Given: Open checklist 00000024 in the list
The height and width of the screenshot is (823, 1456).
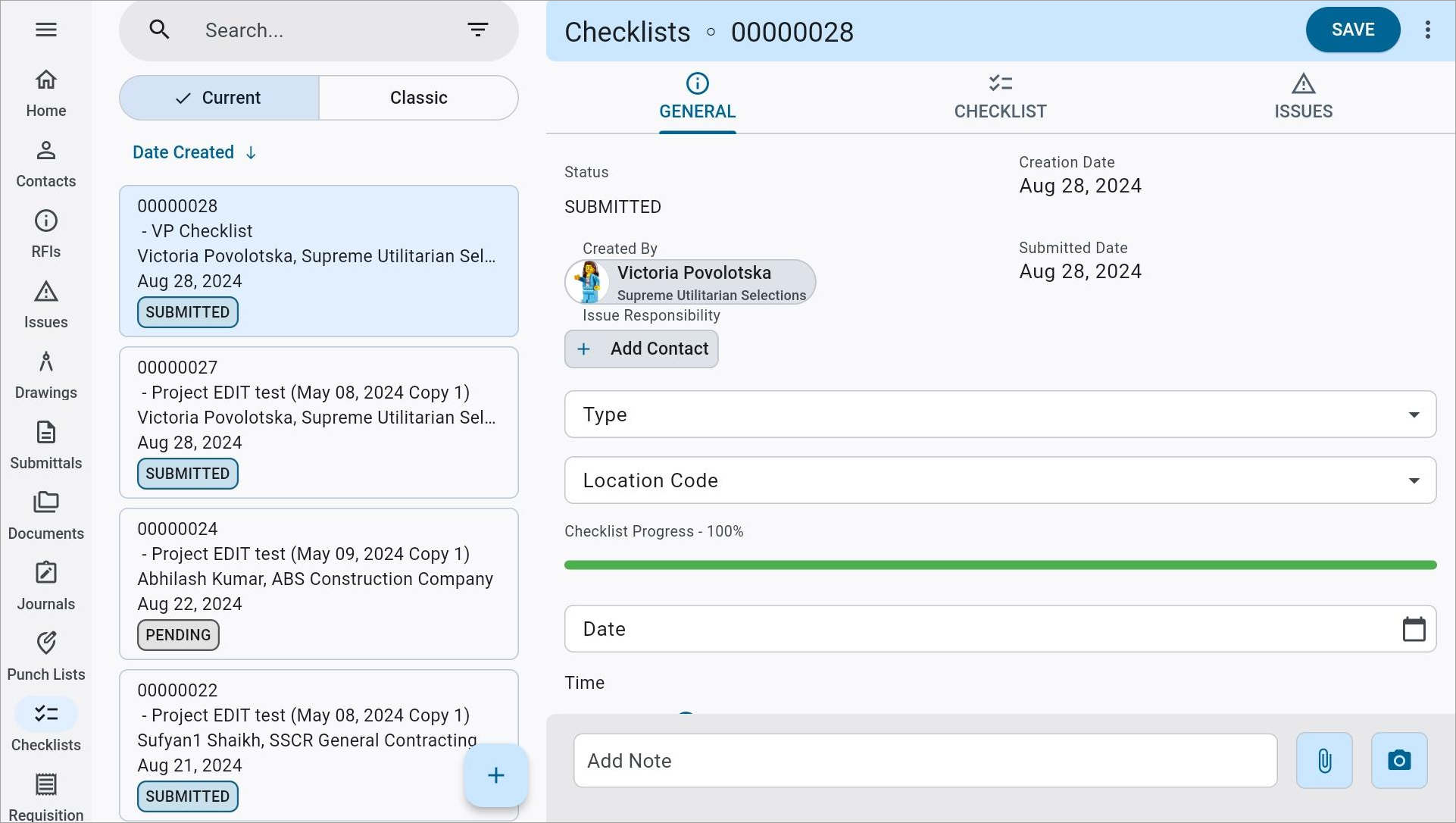Looking at the screenshot, I should click(318, 583).
